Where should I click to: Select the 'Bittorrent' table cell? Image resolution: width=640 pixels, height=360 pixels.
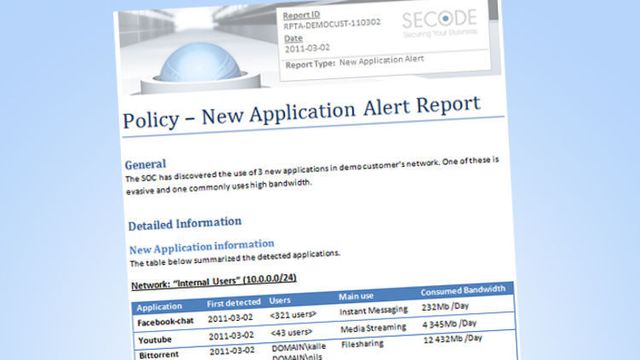coord(159,355)
